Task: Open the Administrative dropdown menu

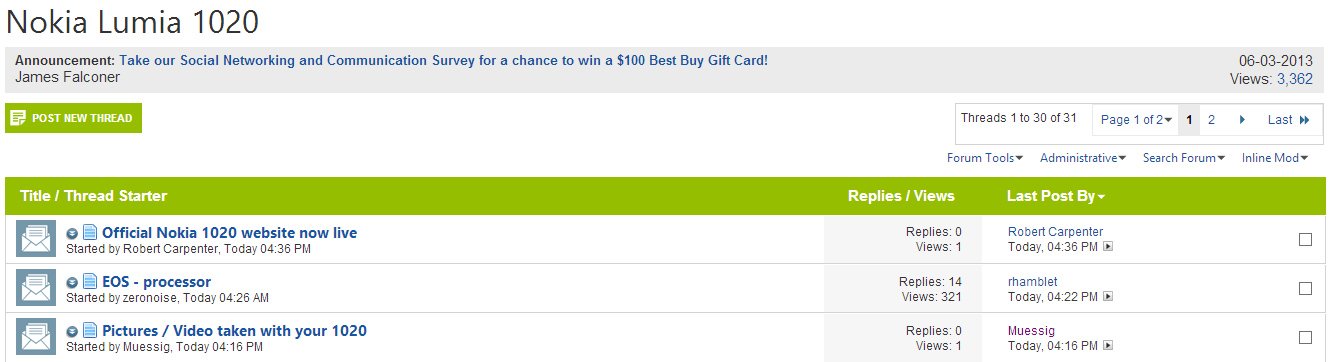Action: [x=1083, y=158]
